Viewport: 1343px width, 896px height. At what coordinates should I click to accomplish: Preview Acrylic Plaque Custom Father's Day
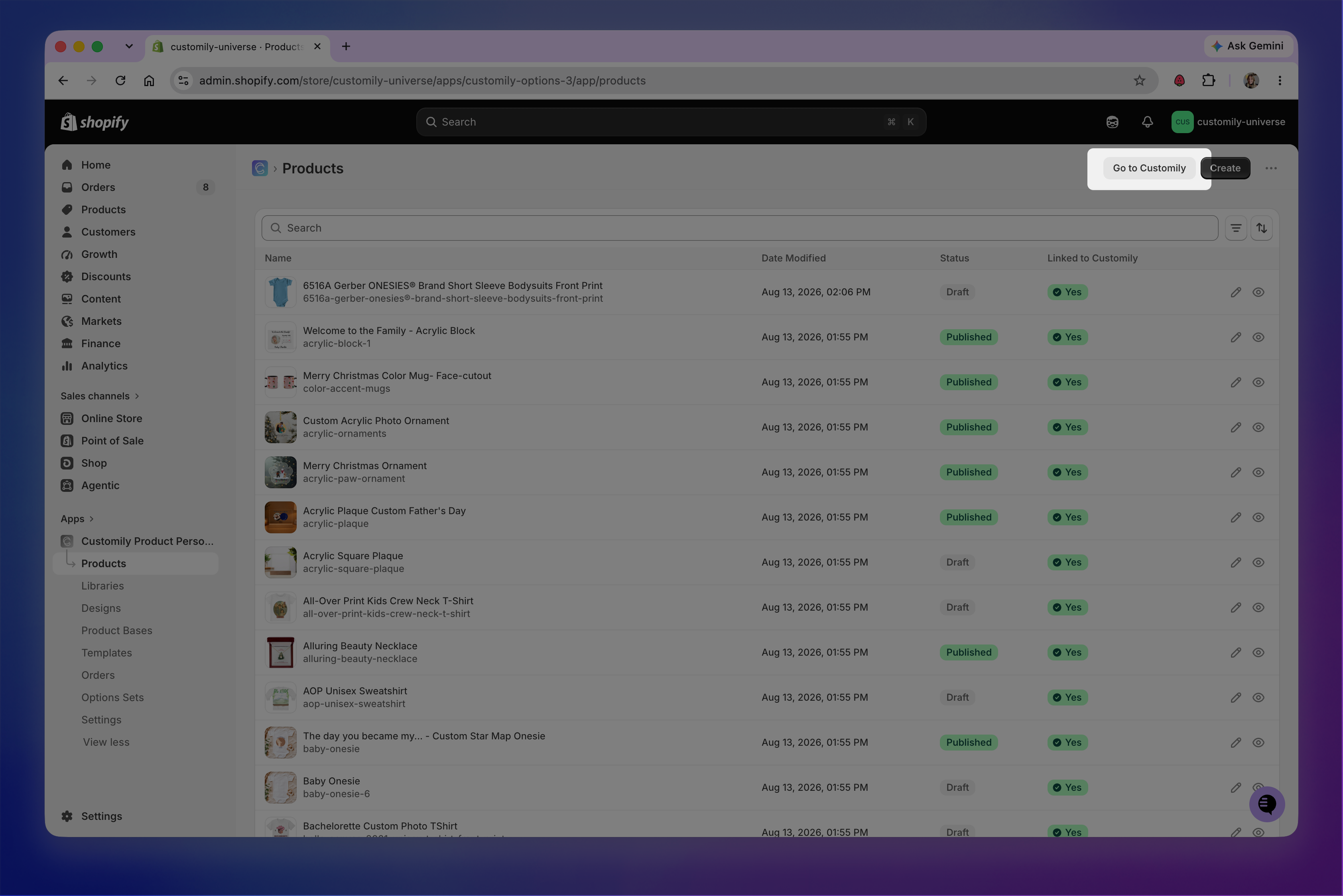click(1258, 518)
